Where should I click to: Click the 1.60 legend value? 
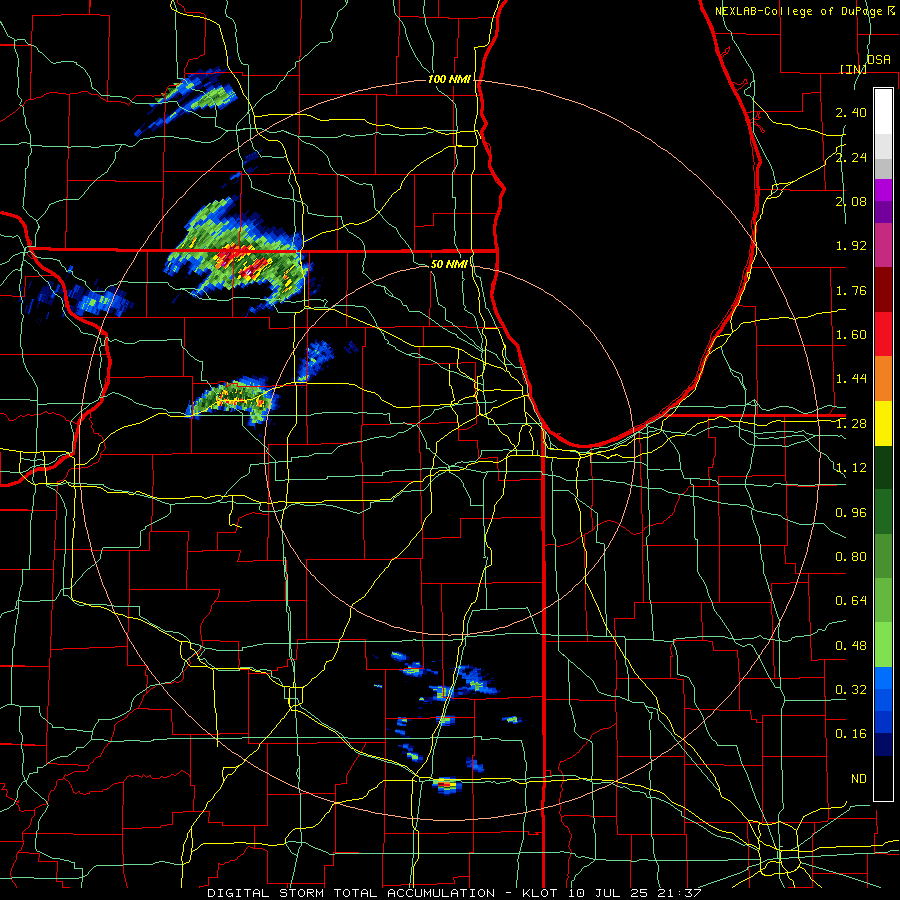coord(851,335)
